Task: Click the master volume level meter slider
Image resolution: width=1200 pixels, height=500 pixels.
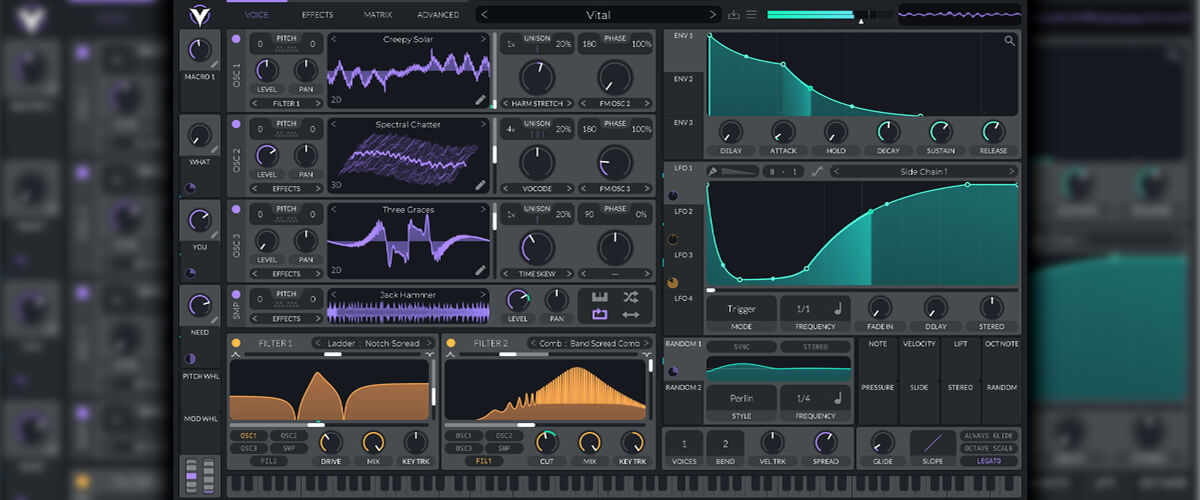Action: [830, 14]
